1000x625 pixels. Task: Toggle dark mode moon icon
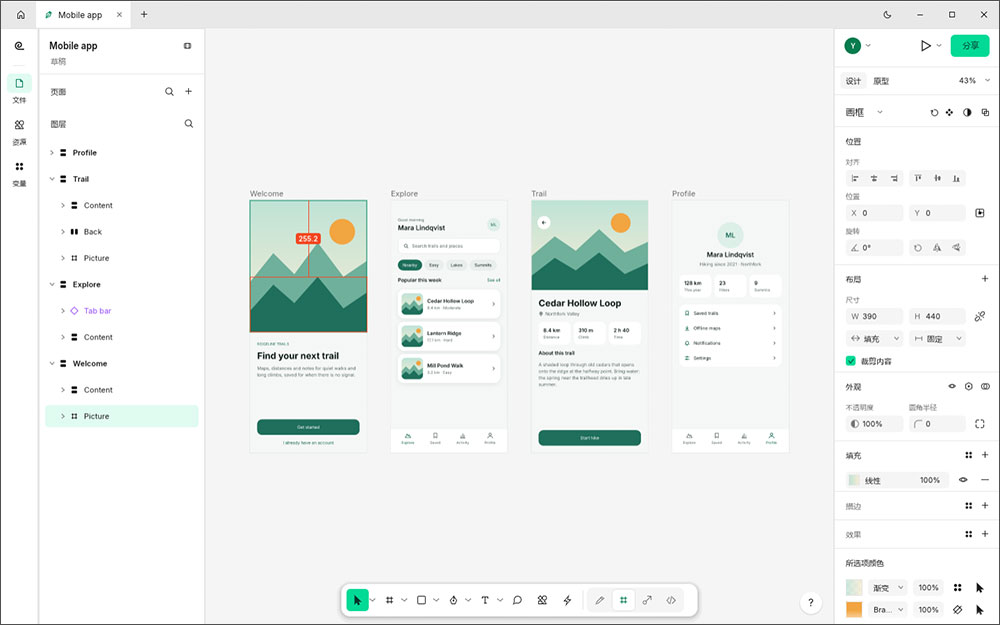click(x=887, y=15)
